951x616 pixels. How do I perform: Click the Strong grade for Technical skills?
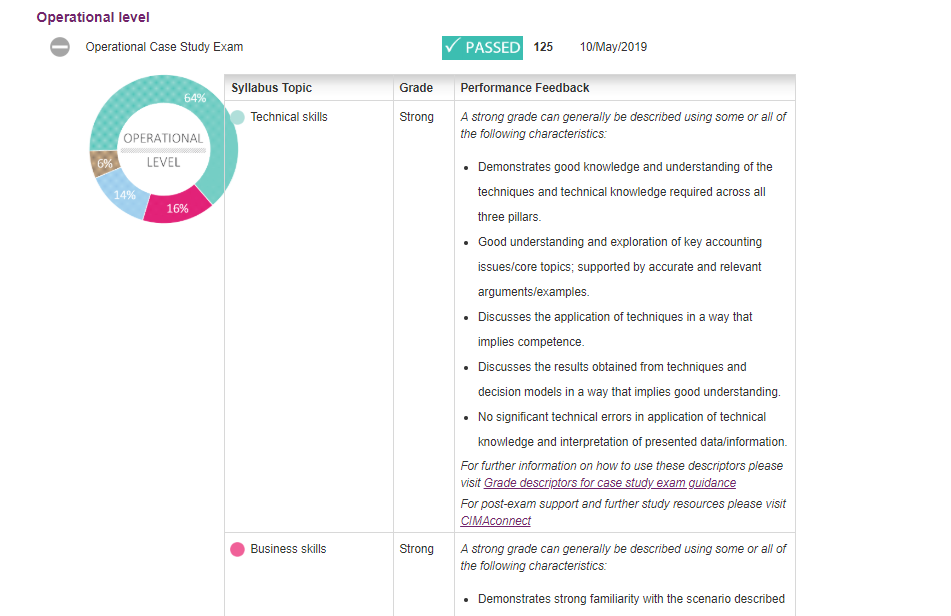tap(416, 117)
